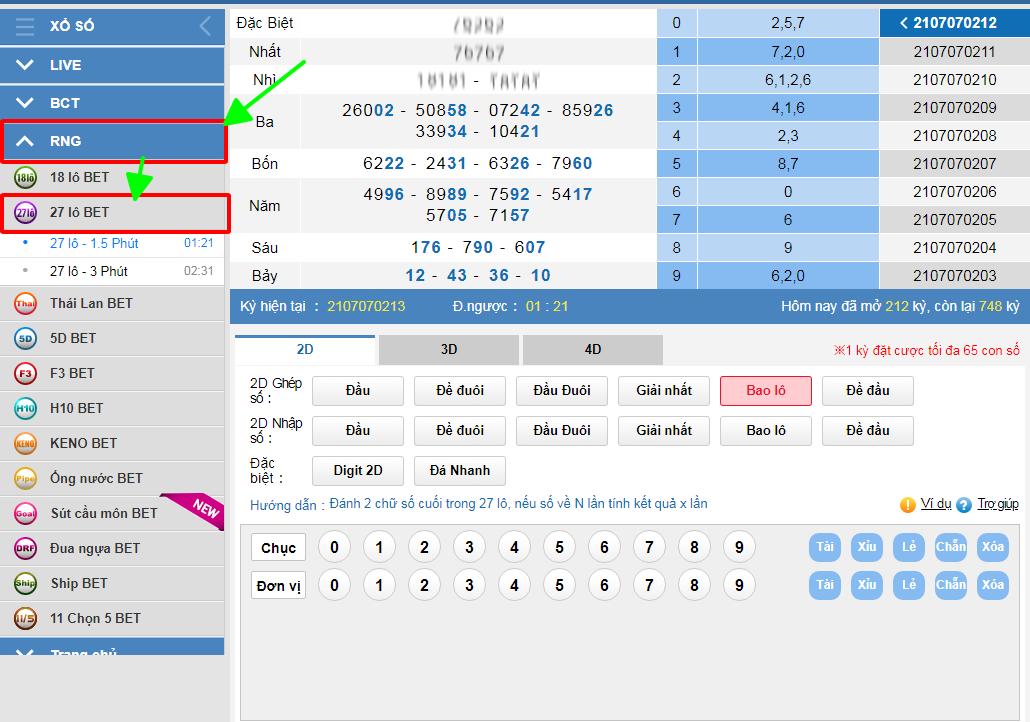Expand the BCT section
This screenshot has width=1030, height=722.
(112, 103)
